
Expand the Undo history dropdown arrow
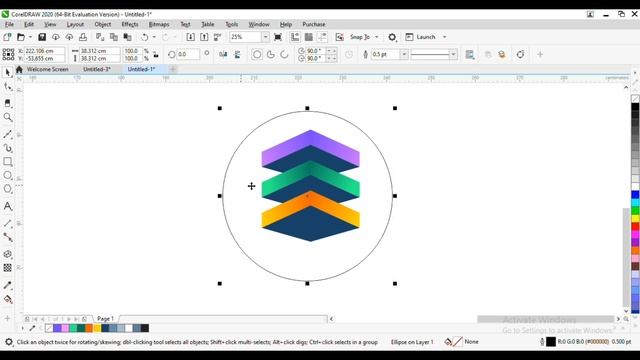point(154,37)
